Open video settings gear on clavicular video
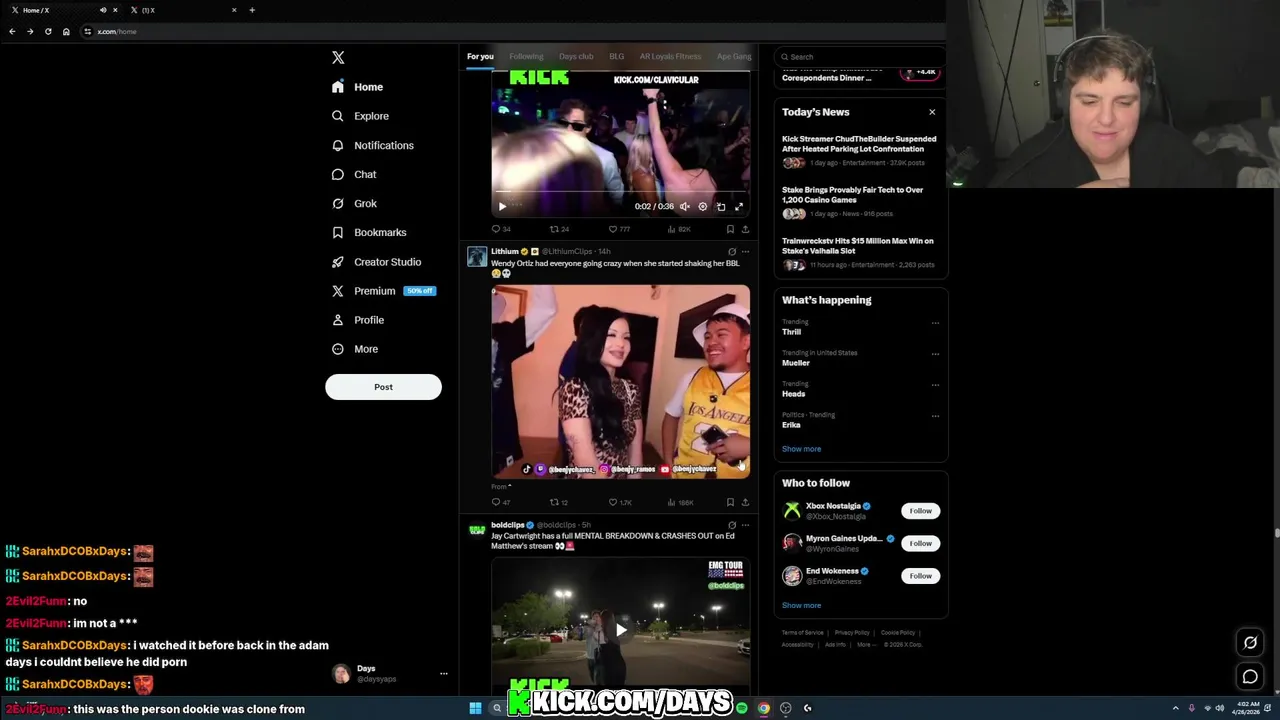This screenshot has height=720, width=1280. coord(702,207)
